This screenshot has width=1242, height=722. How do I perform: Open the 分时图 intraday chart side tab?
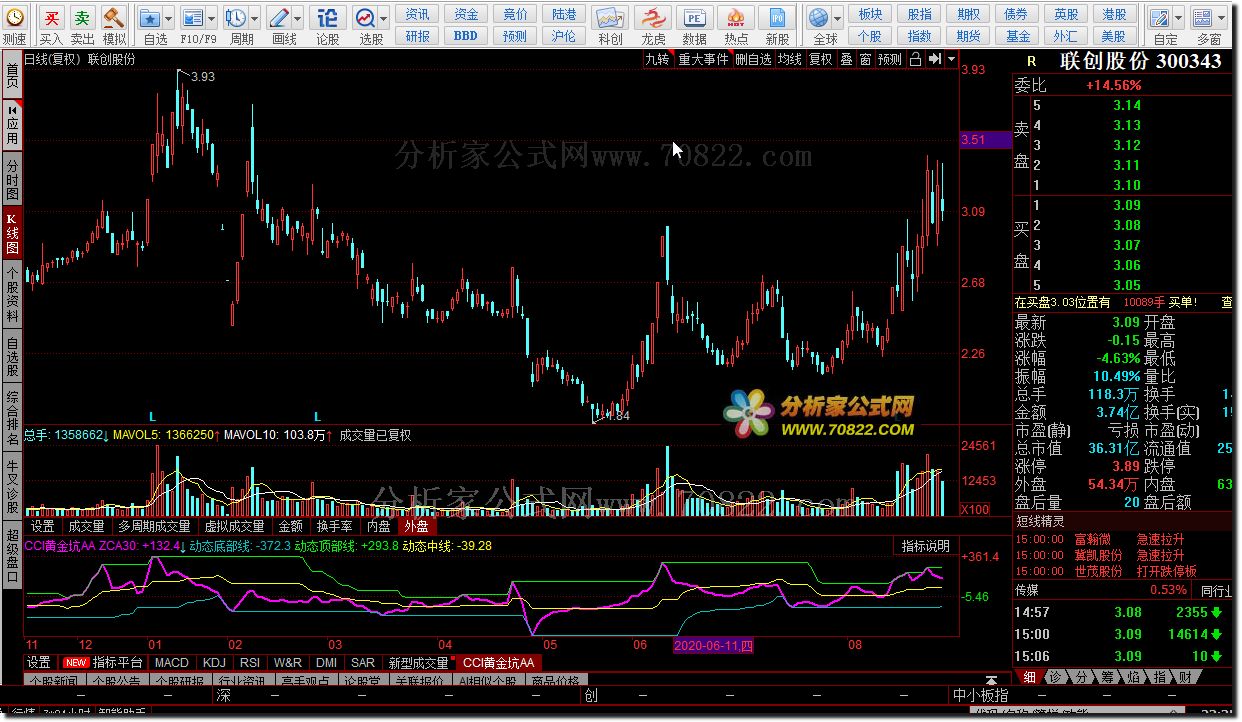[x=12, y=180]
